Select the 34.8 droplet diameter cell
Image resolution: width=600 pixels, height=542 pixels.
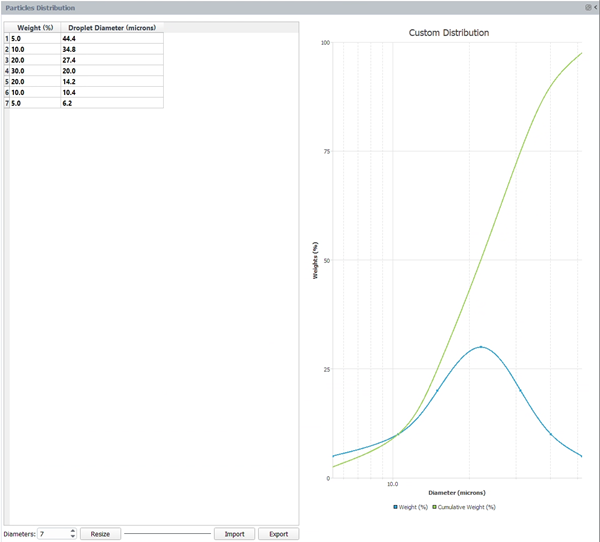tap(111, 49)
